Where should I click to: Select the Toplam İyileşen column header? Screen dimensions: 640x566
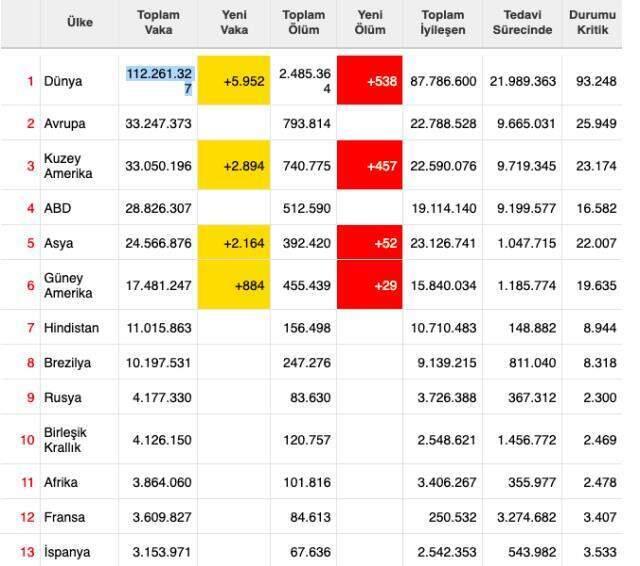(443, 22)
